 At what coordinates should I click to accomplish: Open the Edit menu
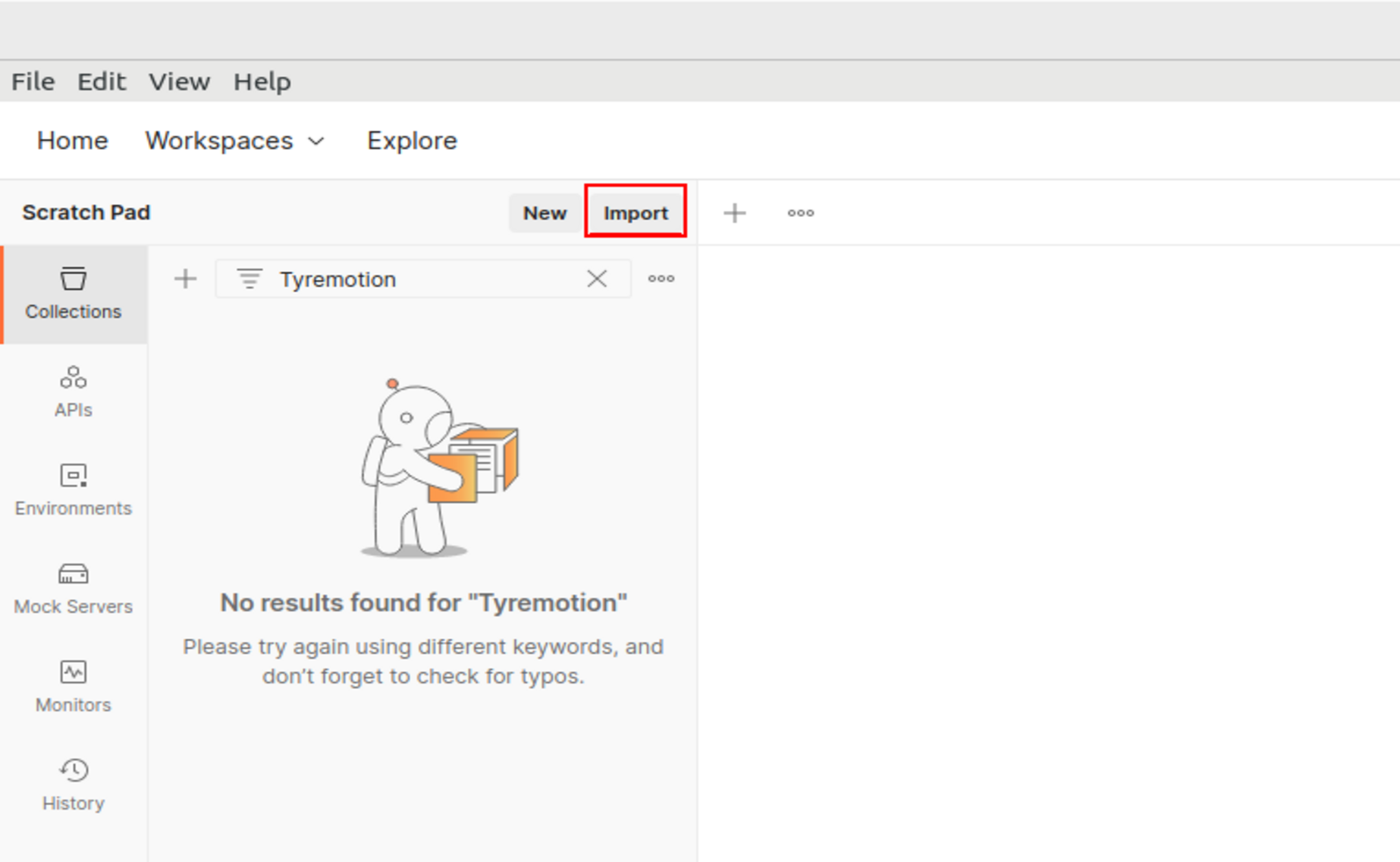pos(101,81)
